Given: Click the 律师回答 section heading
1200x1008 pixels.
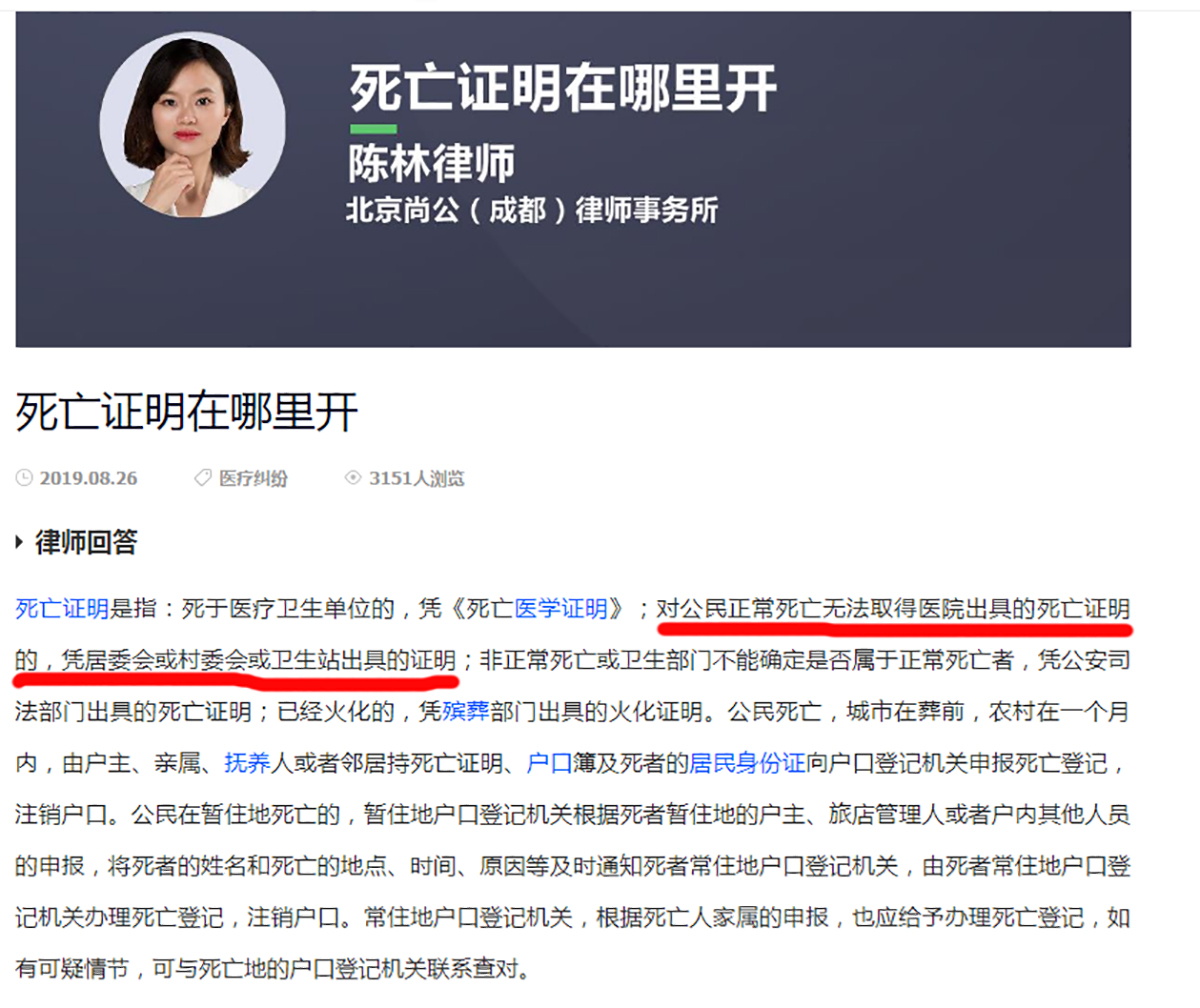Looking at the screenshot, I should click(x=86, y=543).
